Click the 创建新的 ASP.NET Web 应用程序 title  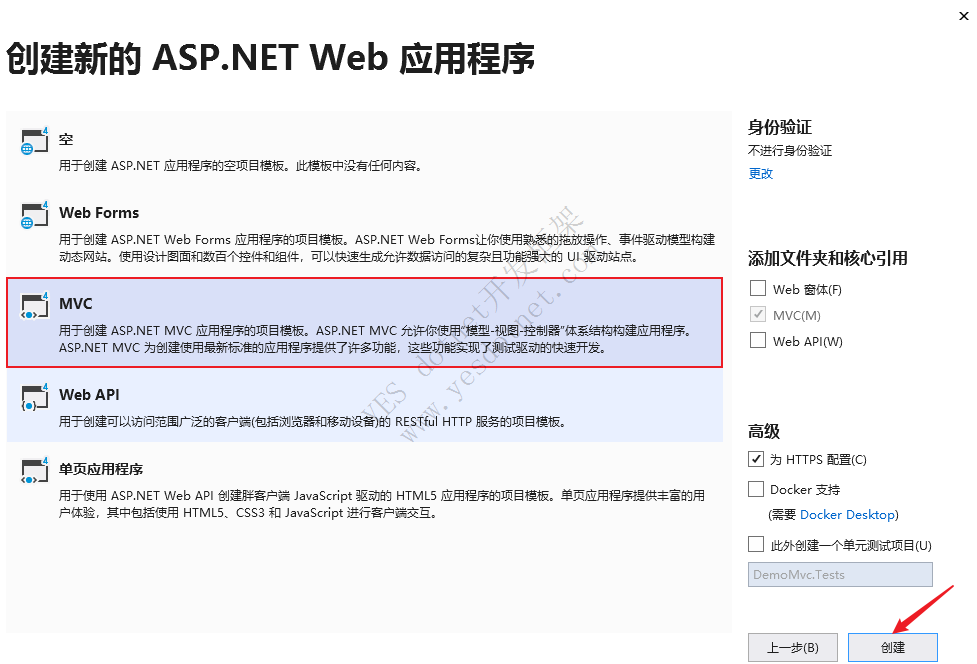click(270, 59)
